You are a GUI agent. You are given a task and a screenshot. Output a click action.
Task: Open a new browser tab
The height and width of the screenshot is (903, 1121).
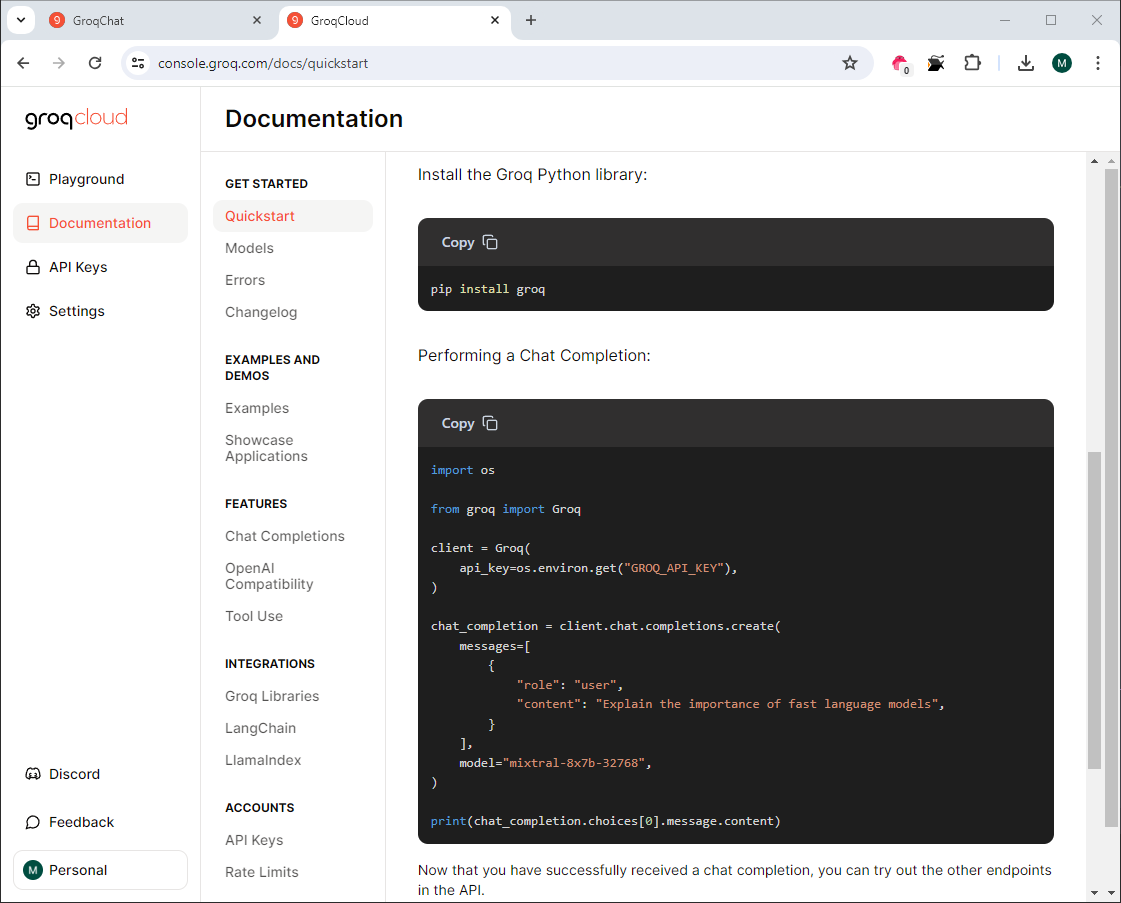530,20
